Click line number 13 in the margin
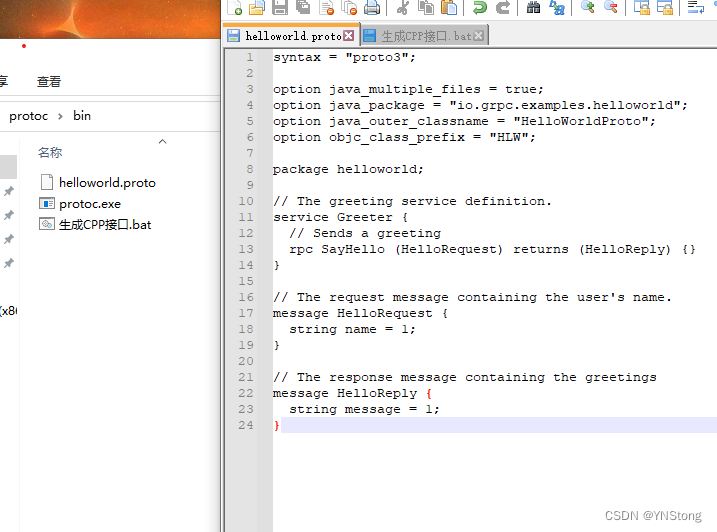The image size is (717, 532). pyautogui.click(x=246, y=249)
